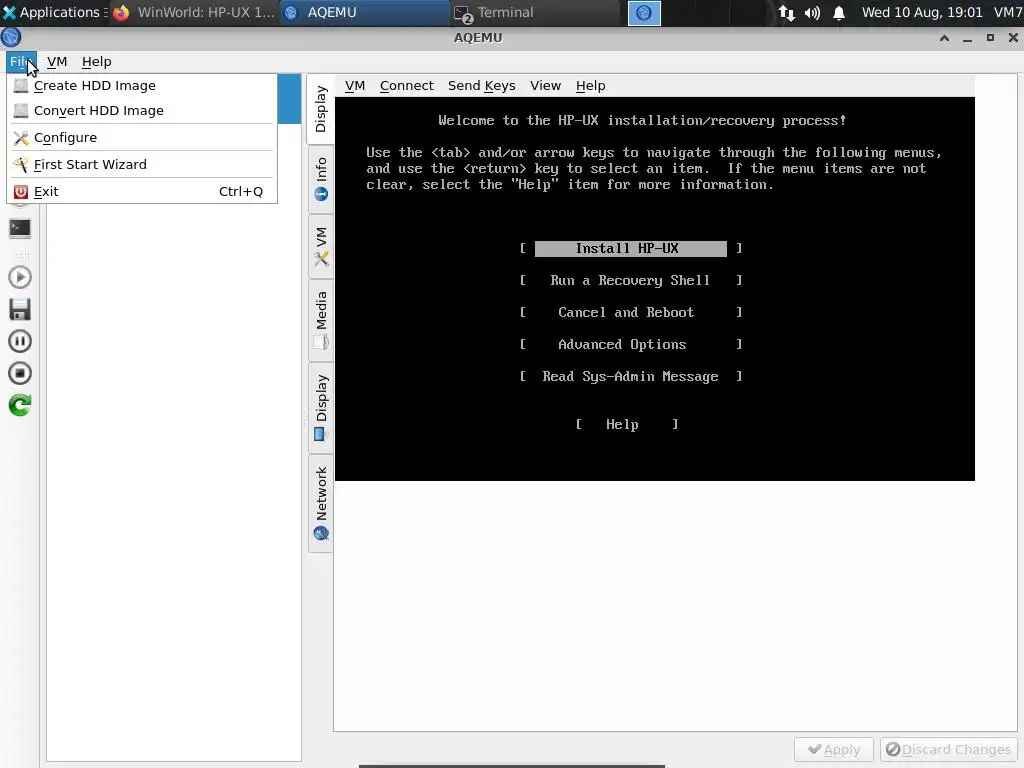Select Run a Recovery Shell option
The image size is (1024, 768).
click(630, 280)
